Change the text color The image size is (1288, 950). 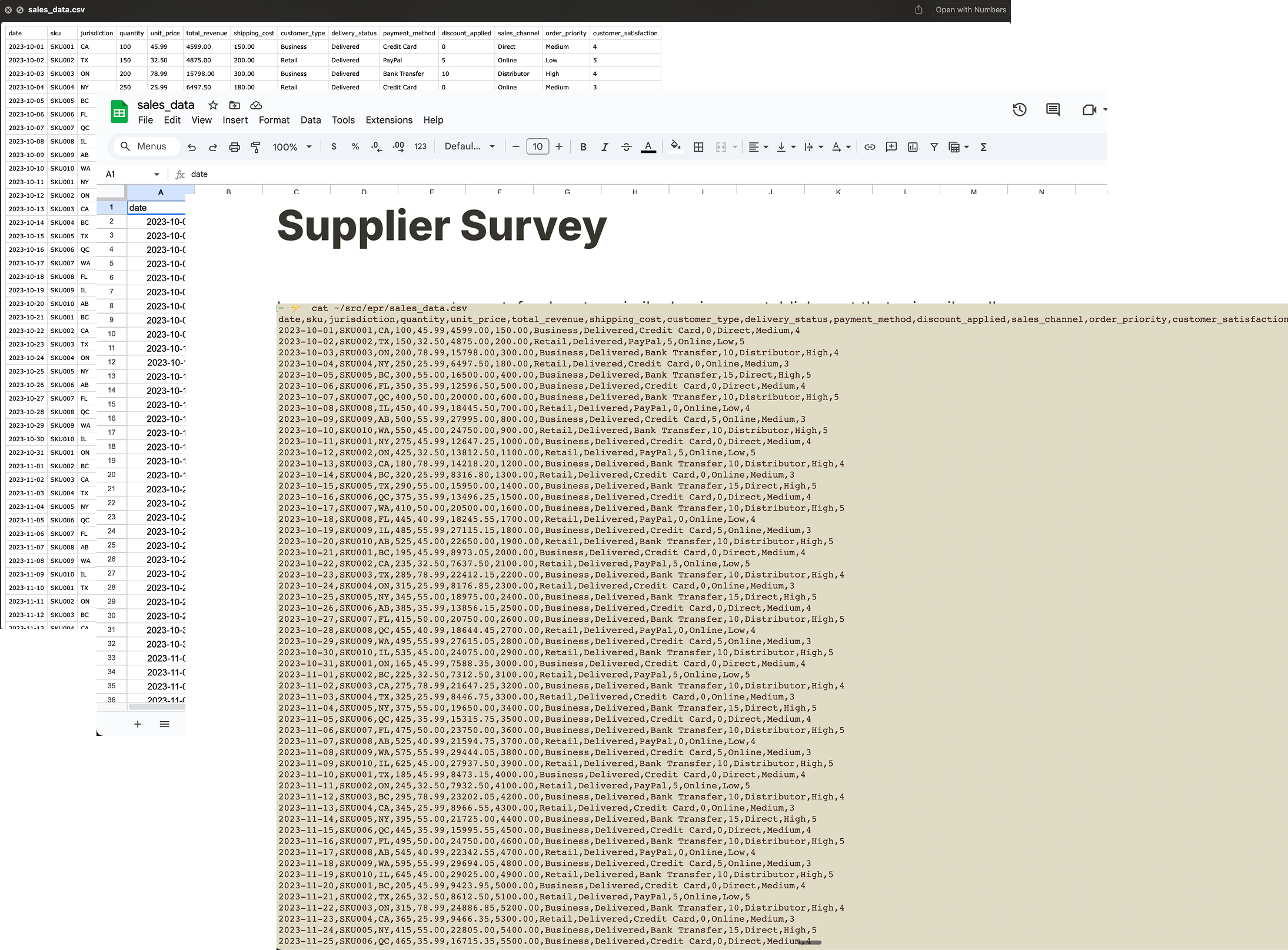pos(648,146)
